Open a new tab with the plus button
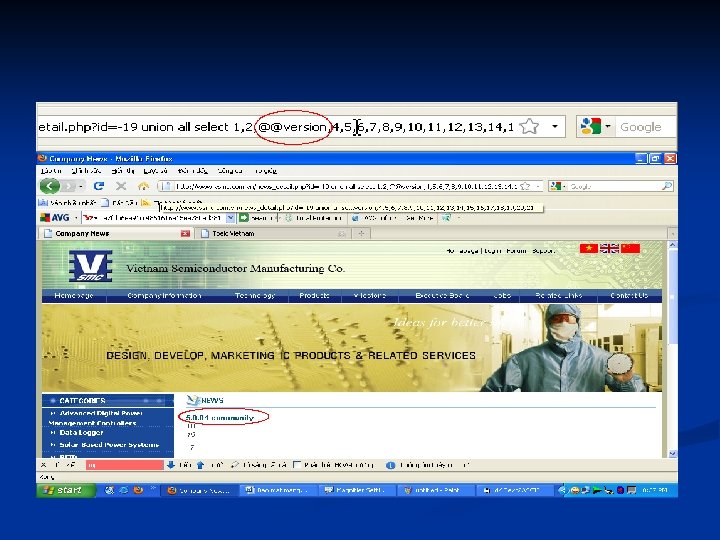The height and width of the screenshot is (540, 720). pyautogui.click(x=361, y=233)
